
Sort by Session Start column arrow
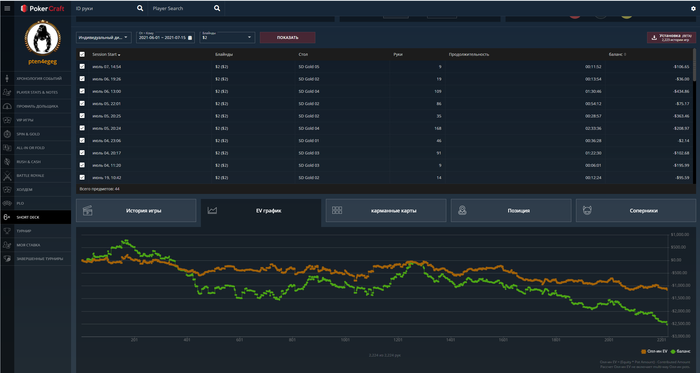119,55
